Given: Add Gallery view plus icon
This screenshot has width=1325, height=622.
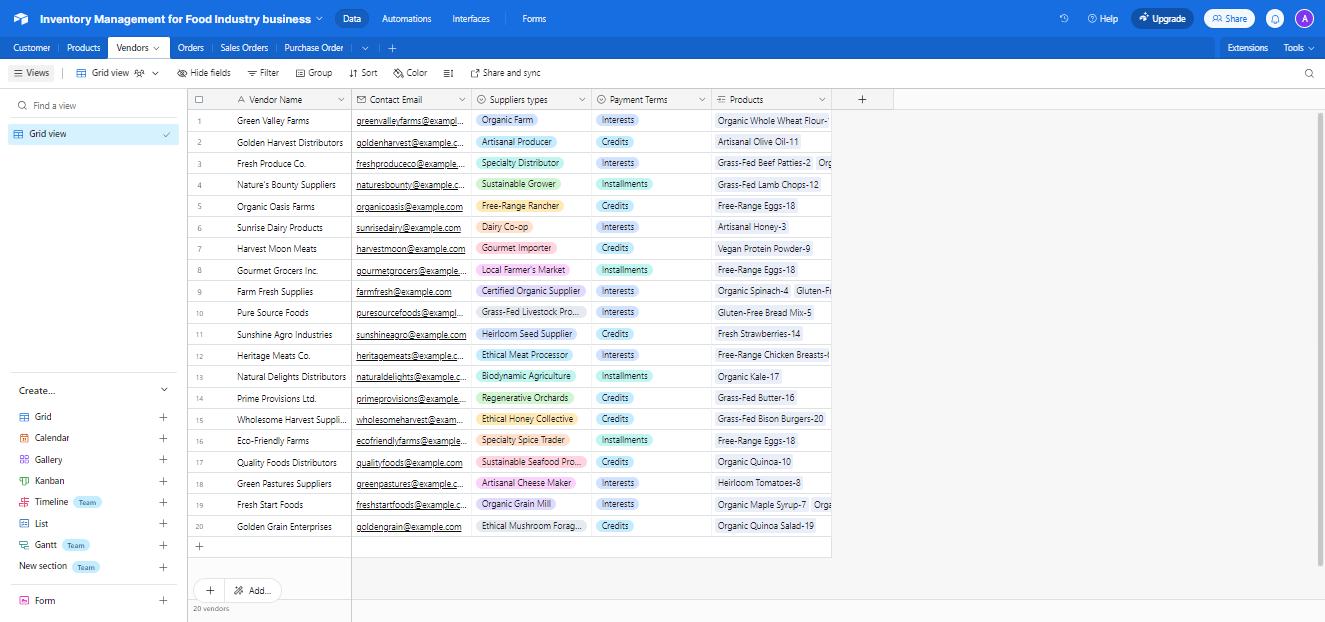Looking at the screenshot, I should 163,460.
